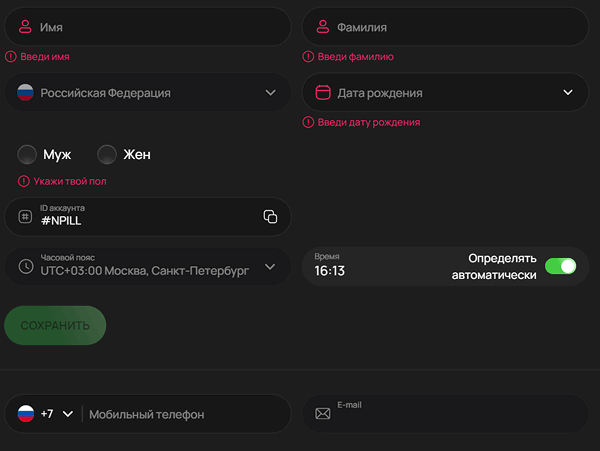Disable Определять автоматически toggle
The height and width of the screenshot is (451, 600).
561,266
